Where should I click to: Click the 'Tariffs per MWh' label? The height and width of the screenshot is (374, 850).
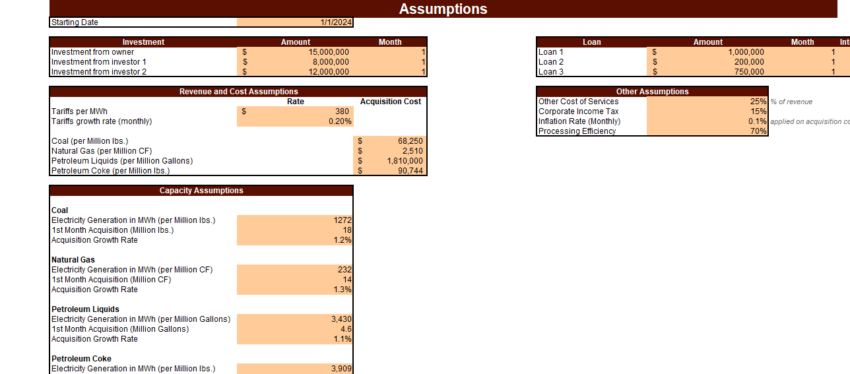(79, 111)
